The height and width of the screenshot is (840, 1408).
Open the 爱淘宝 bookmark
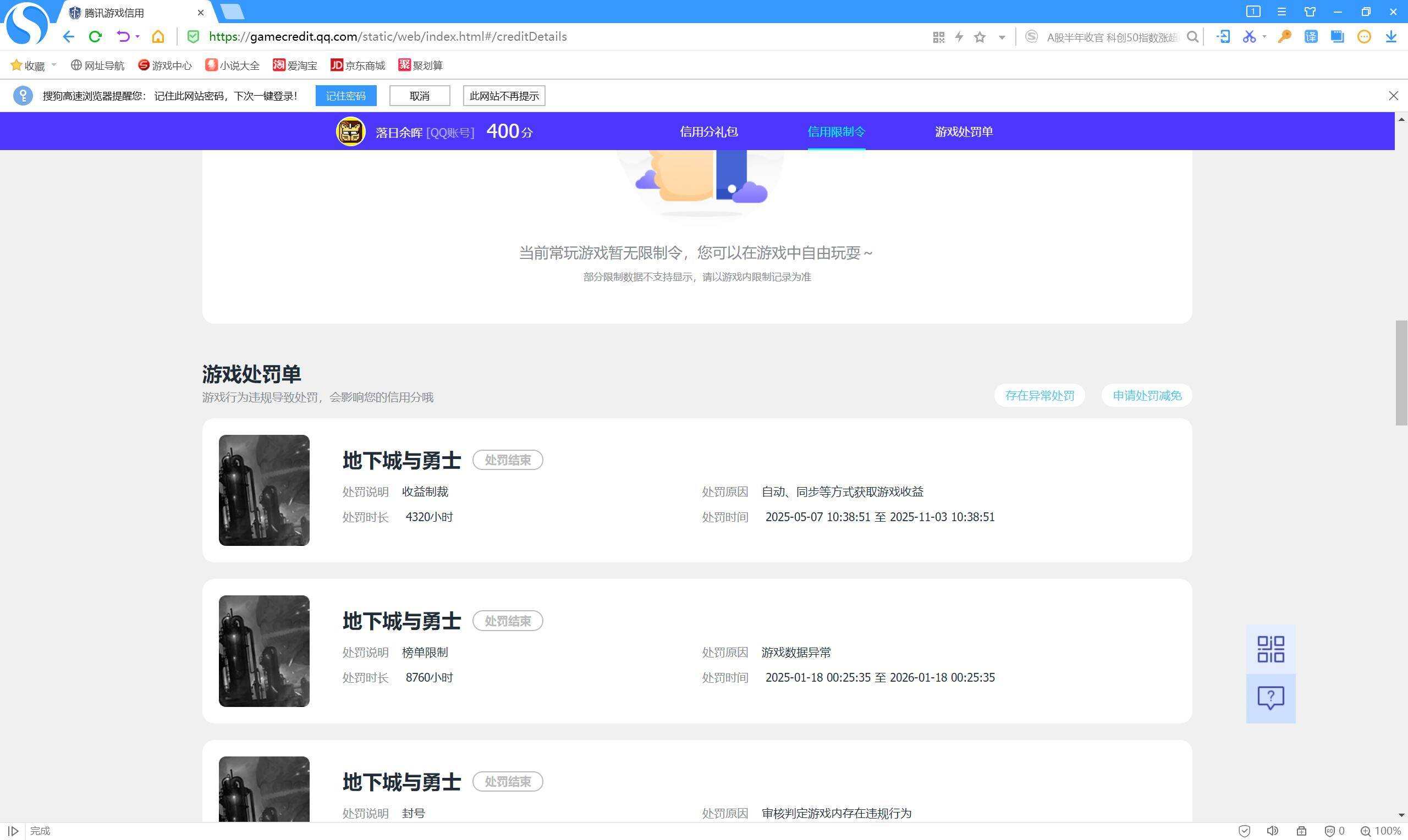click(x=295, y=65)
